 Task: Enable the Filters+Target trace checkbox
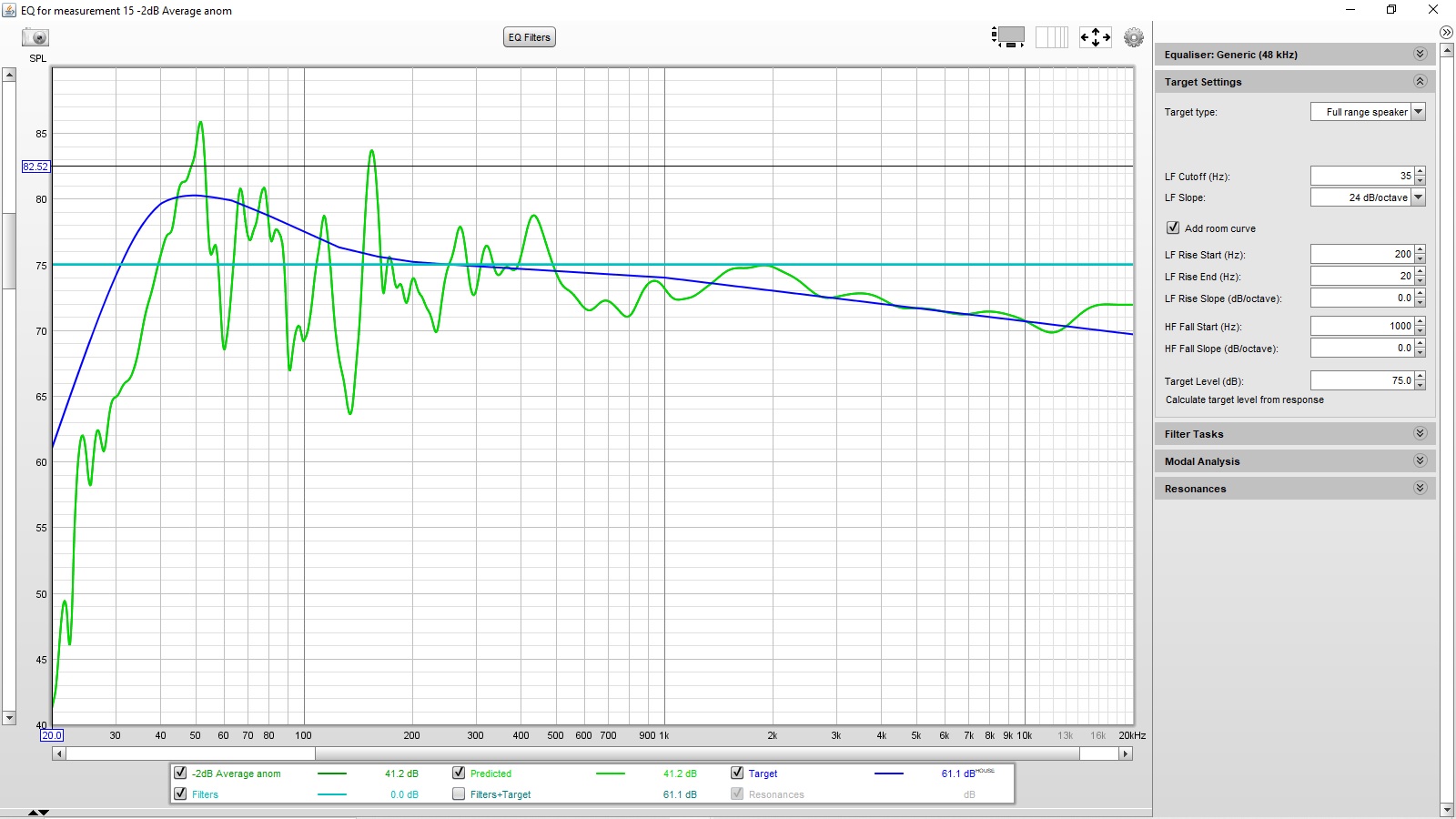(x=459, y=794)
